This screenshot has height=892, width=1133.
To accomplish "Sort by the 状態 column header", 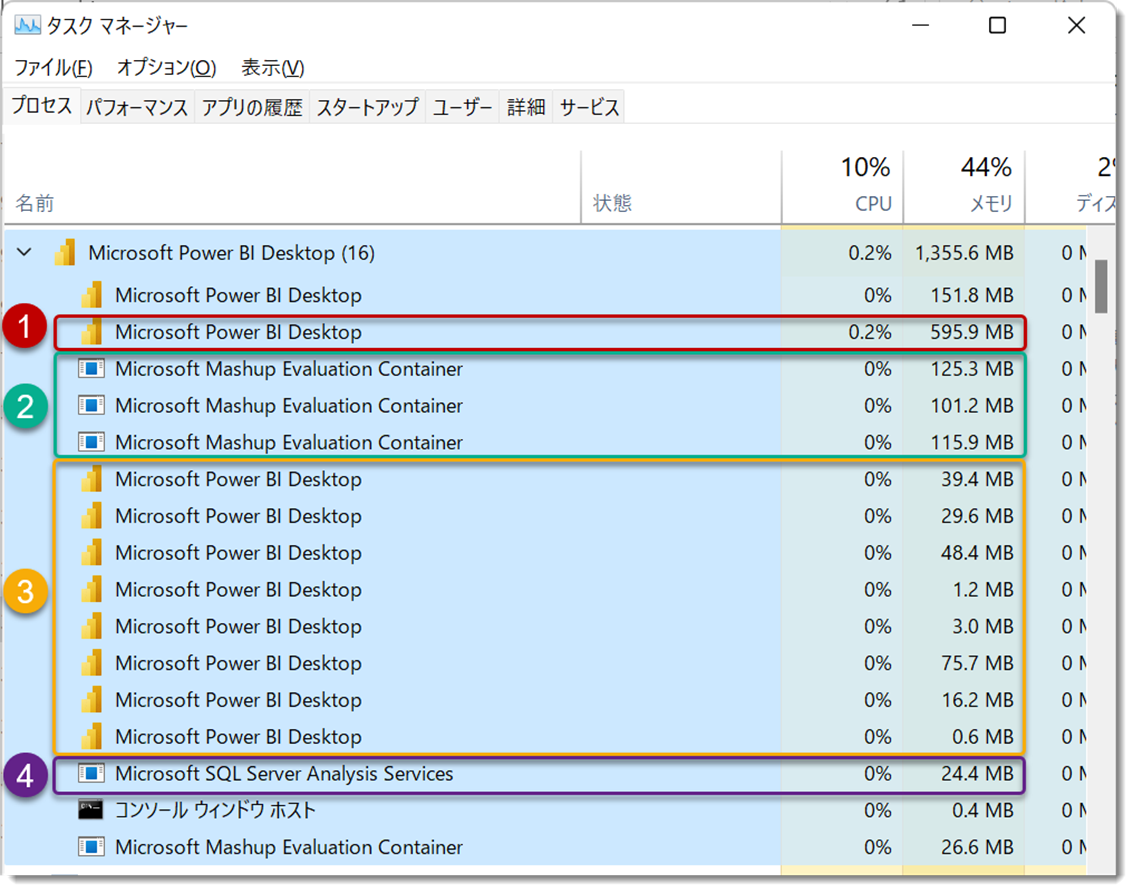I will (681, 188).
